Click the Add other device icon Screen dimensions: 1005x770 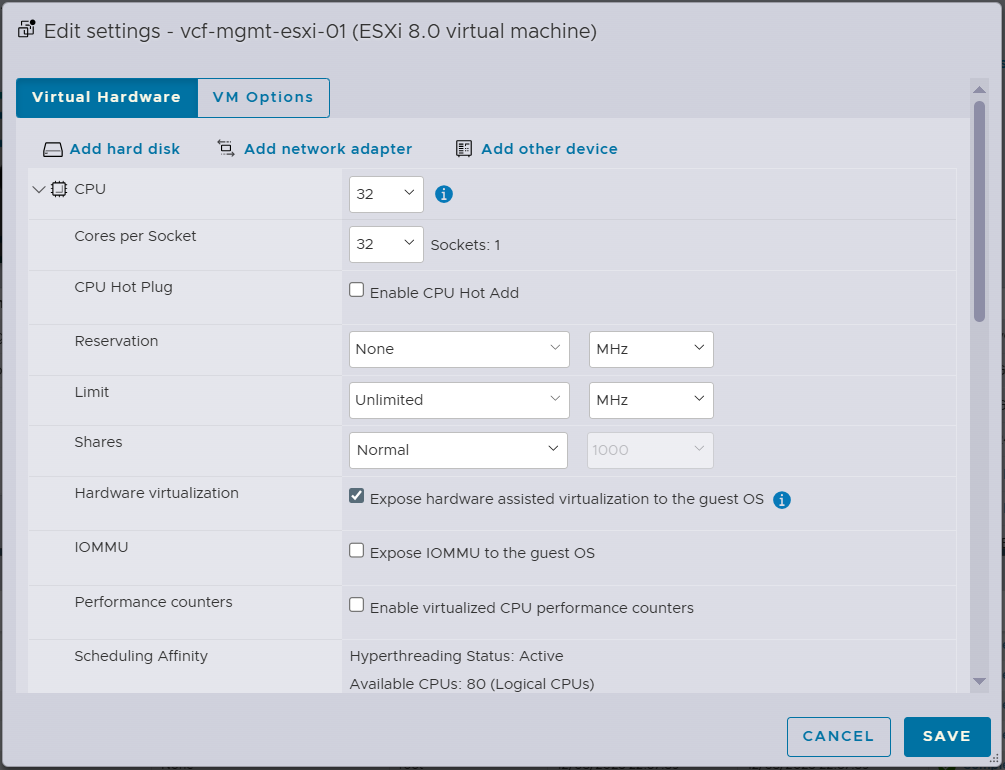click(x=464, y=149)
